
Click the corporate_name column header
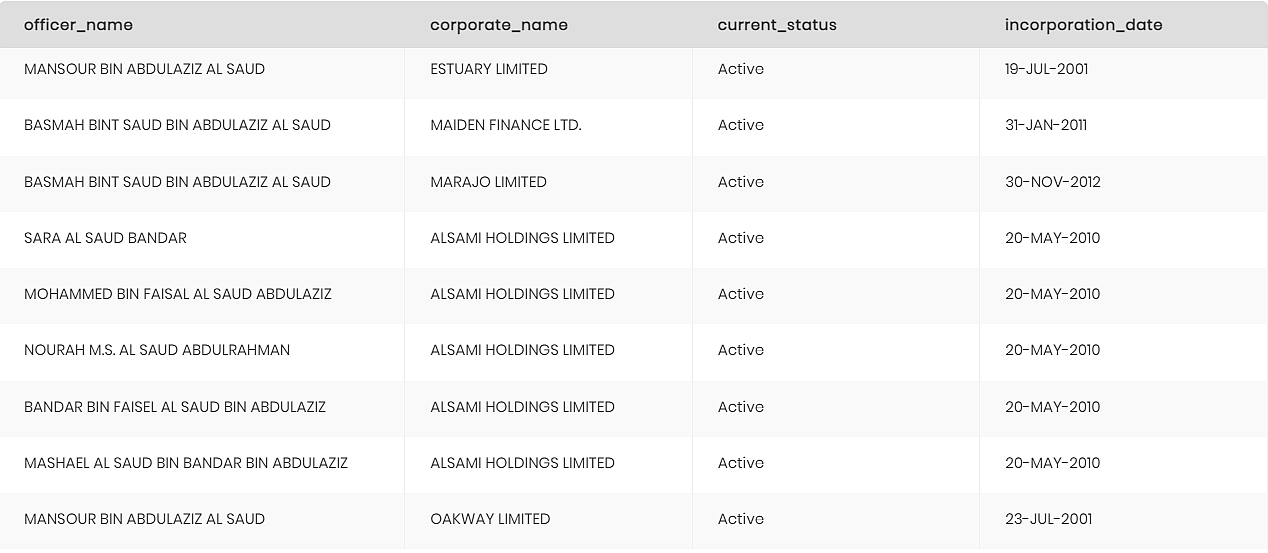[499, 25]
